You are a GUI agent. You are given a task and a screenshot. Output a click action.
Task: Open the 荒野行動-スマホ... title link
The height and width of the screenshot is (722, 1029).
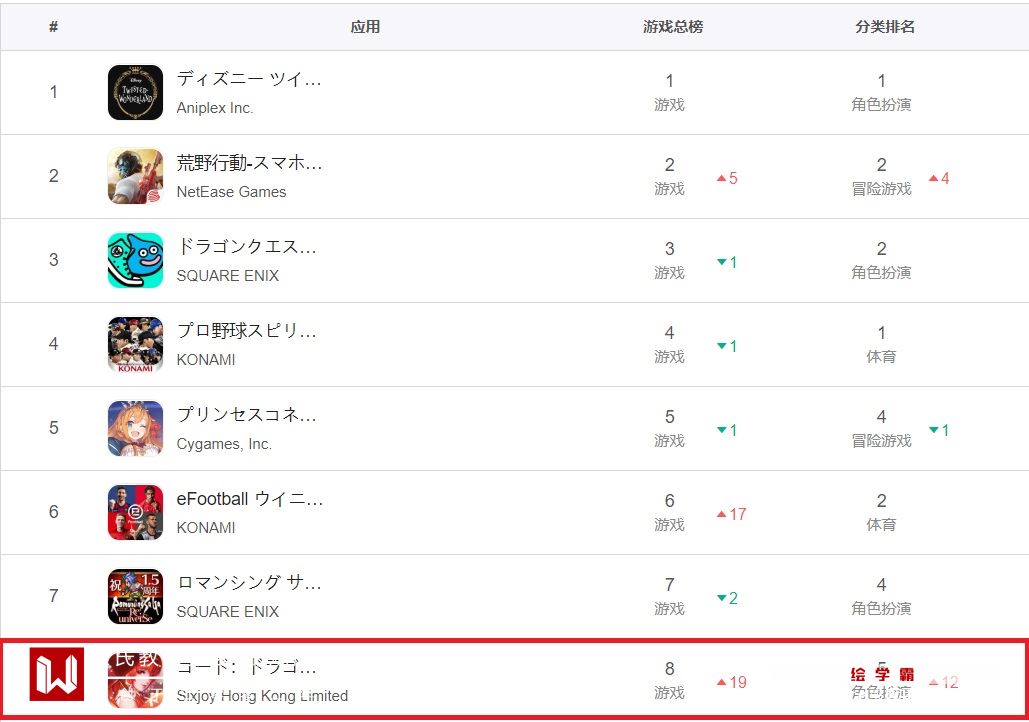(249, 163)
